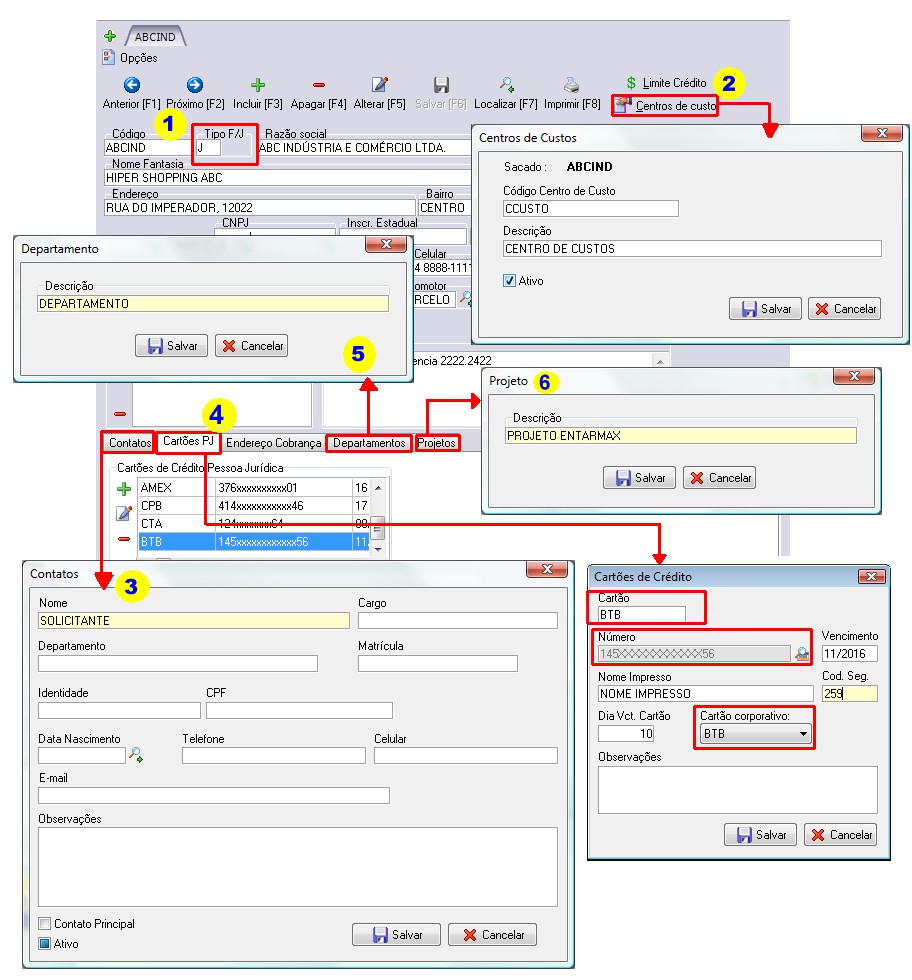Click the Razão social field
This screenshot has width=912, height=980.
point(364,148)
